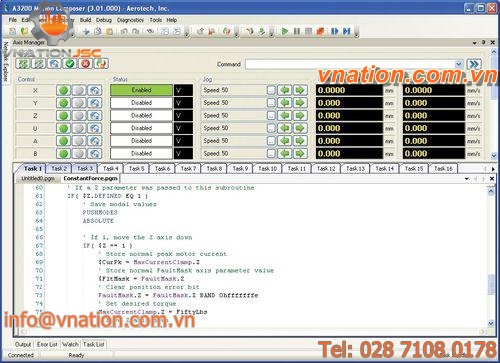Open the Command history dropdown arrow
Viewport: 500px width, 363px height.
[459, 64]
